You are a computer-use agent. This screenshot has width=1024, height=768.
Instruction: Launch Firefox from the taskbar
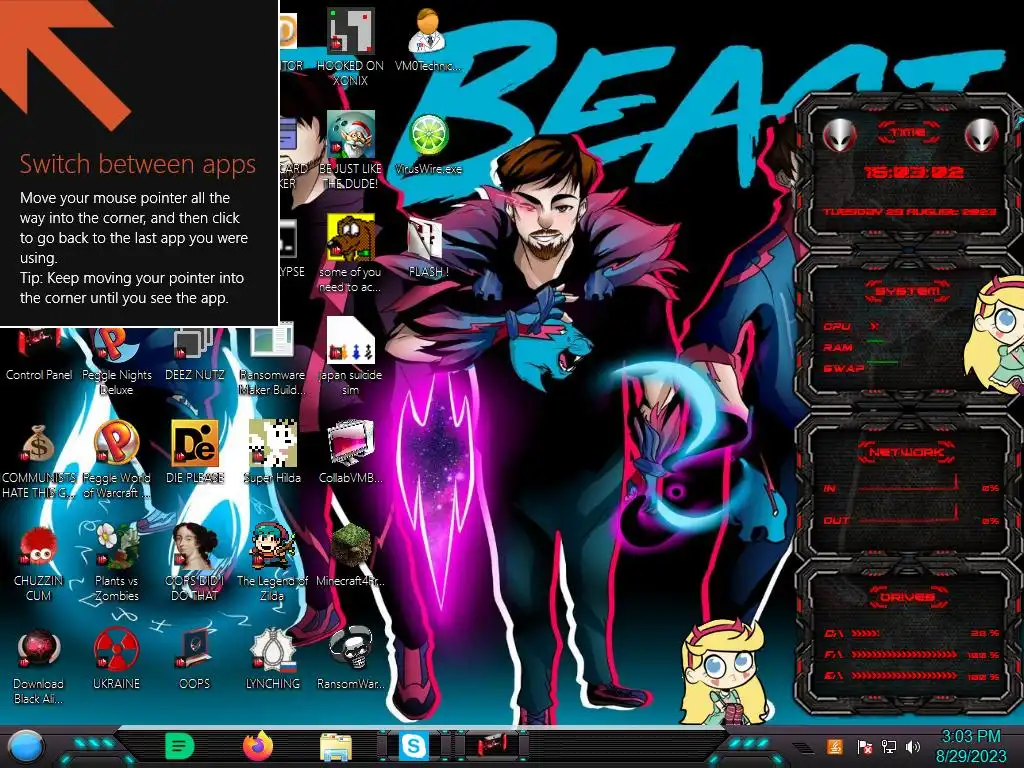258,745
